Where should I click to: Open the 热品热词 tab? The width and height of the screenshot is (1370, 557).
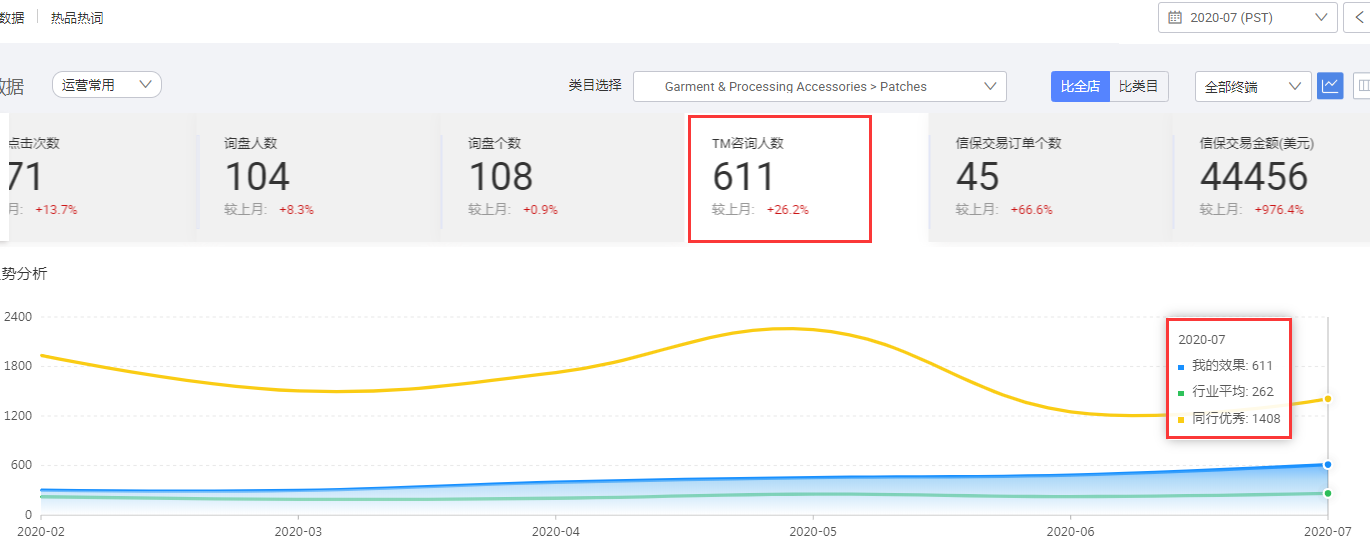[x=77, y=18]
